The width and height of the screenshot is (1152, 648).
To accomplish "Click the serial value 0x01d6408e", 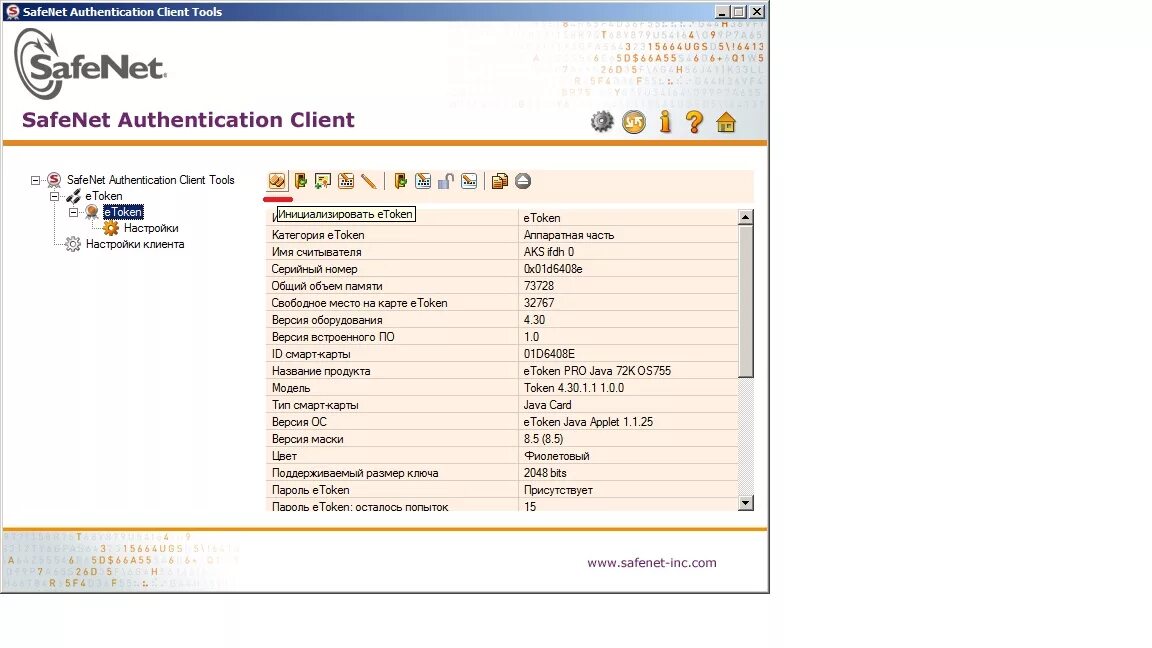I will click(x=553, y=269).
